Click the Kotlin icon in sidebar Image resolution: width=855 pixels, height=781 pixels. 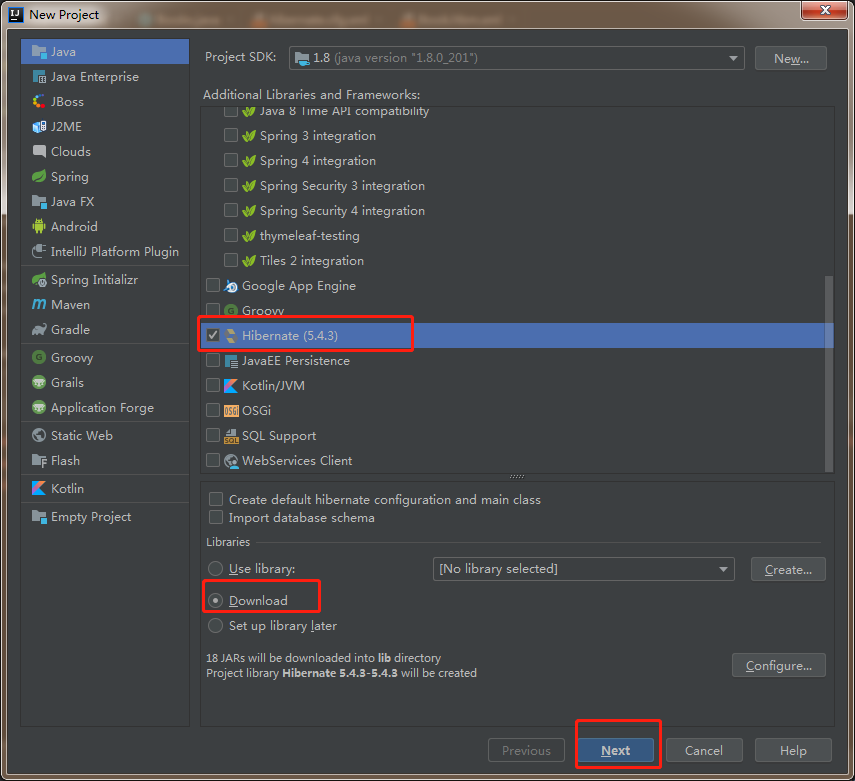pos(39,489)
